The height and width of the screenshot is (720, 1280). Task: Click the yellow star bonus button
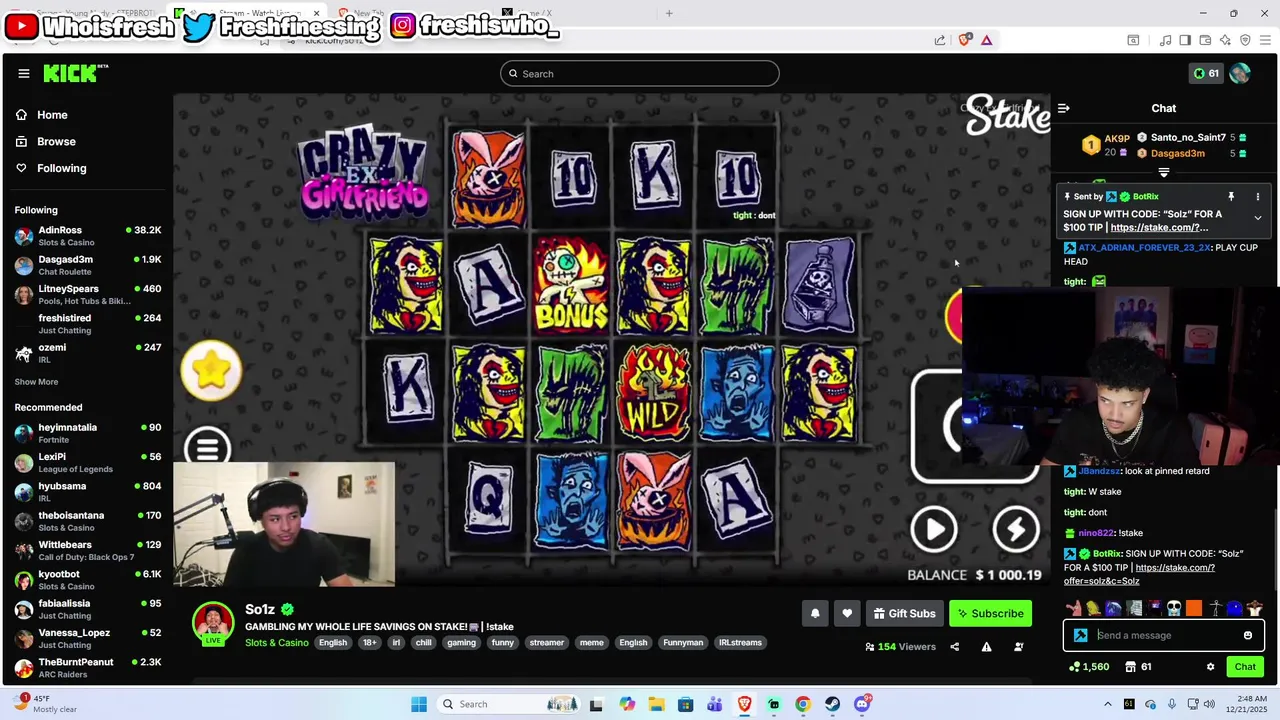pos(211,370)
